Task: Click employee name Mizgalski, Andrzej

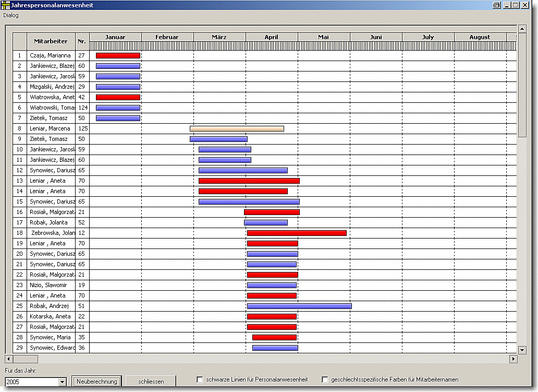Action: tap(51, 87)
